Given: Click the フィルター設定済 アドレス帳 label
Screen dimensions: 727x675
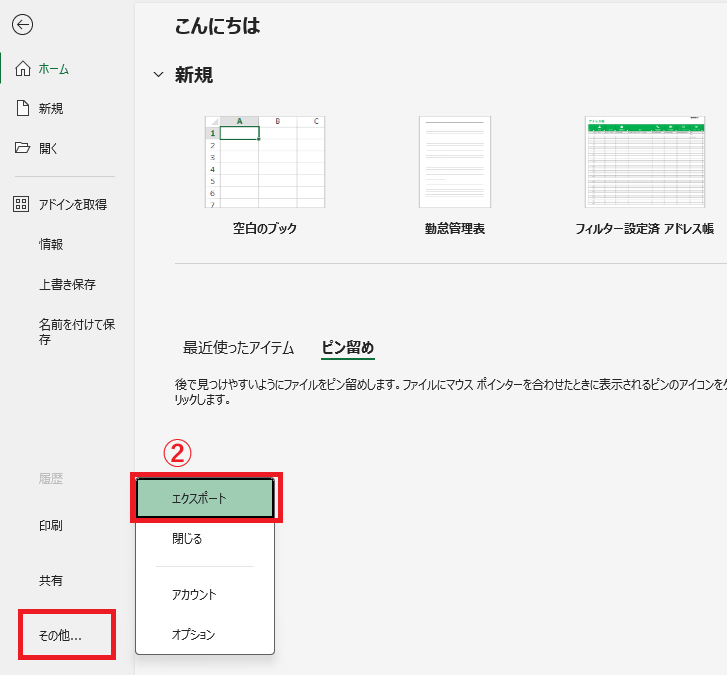Looking at the screenshot, I should pos(644,229).
